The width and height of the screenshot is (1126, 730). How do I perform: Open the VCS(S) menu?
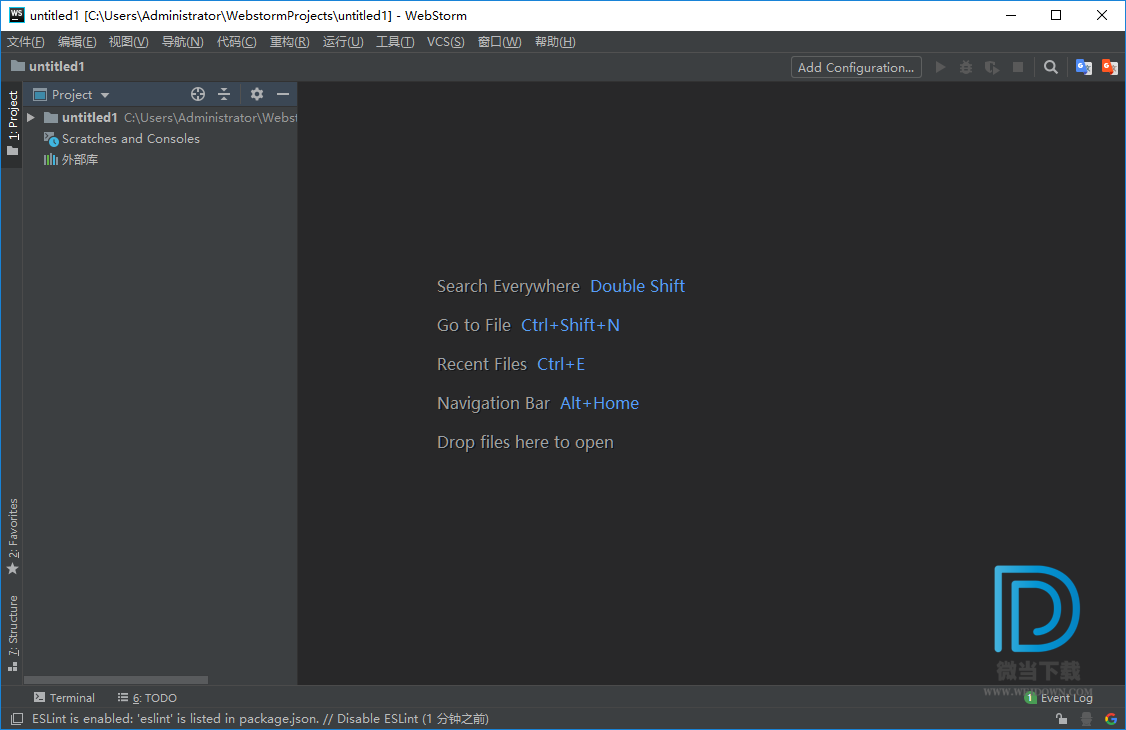coord(445,42)
